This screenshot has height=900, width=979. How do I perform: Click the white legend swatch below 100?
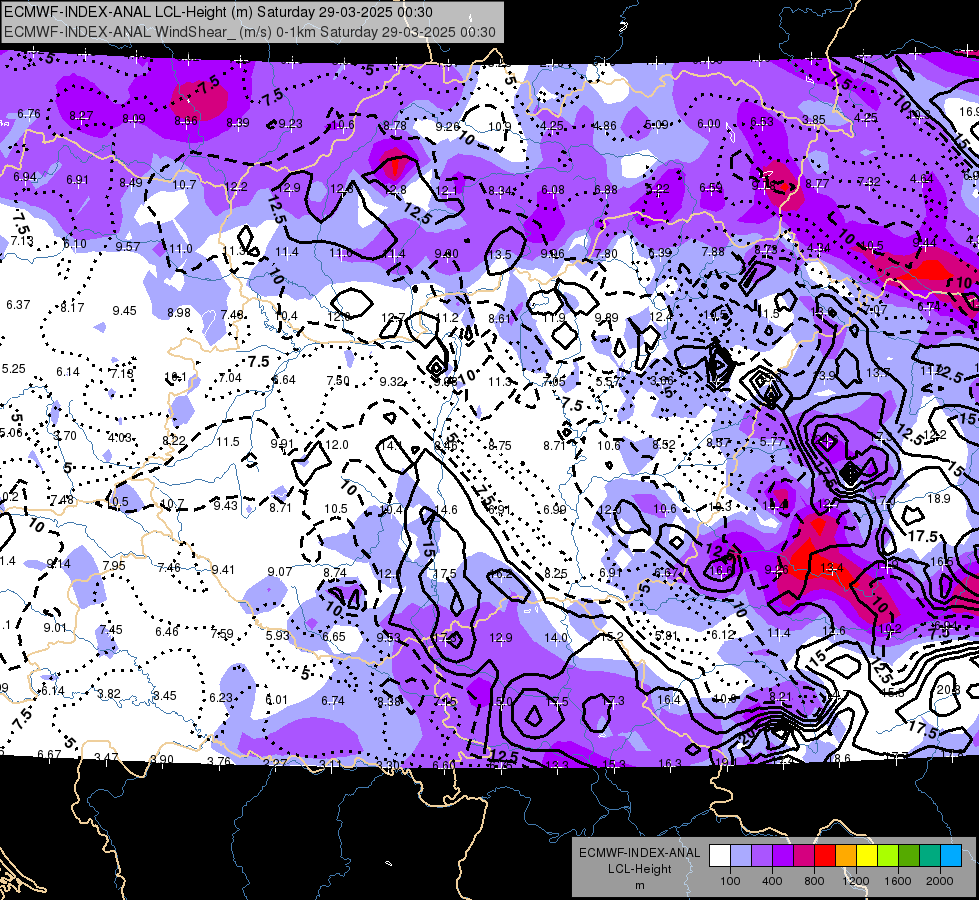click(719, 856)
